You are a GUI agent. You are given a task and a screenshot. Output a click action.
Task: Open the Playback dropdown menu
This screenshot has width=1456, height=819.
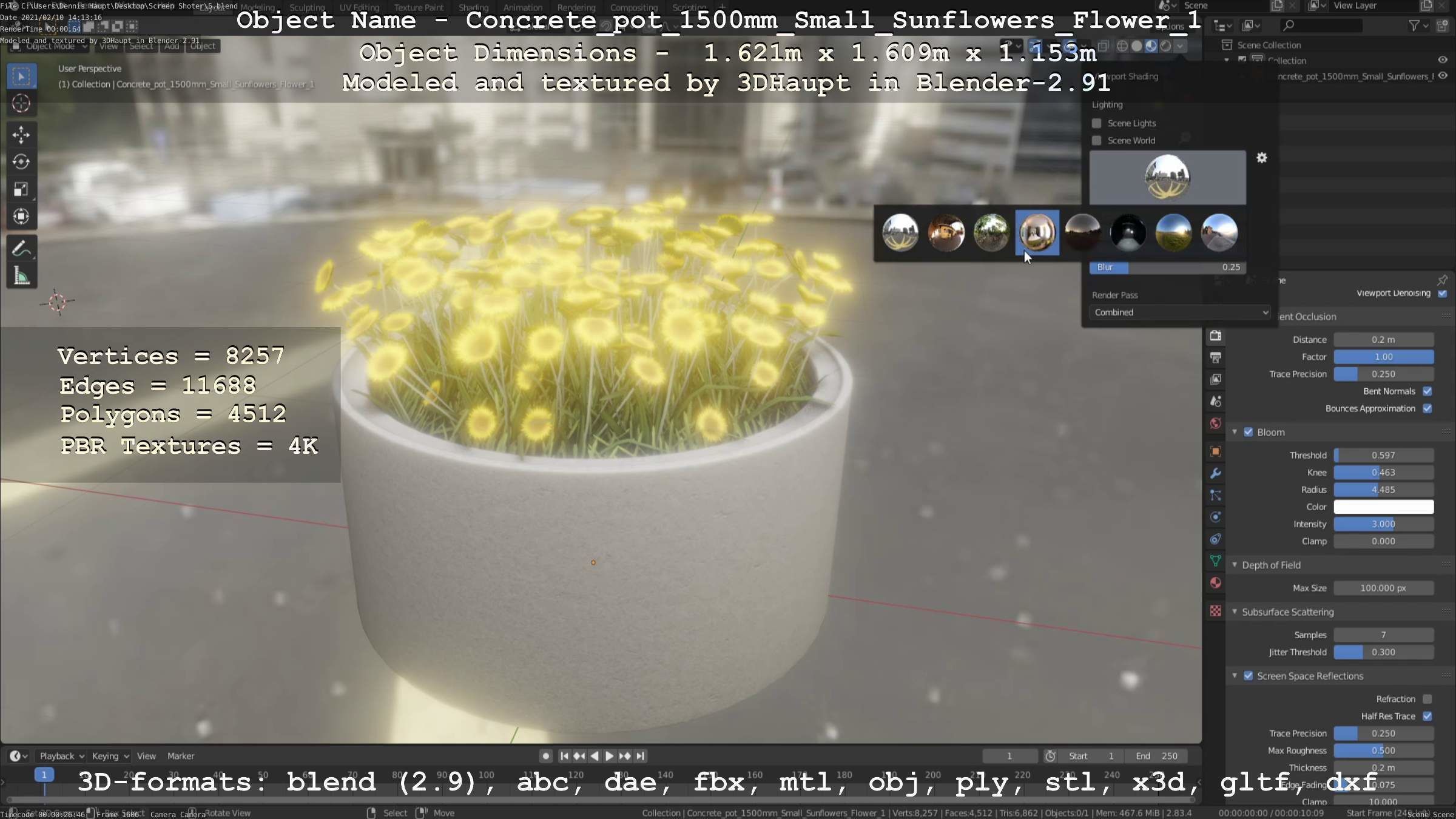[x=61, y=756]
